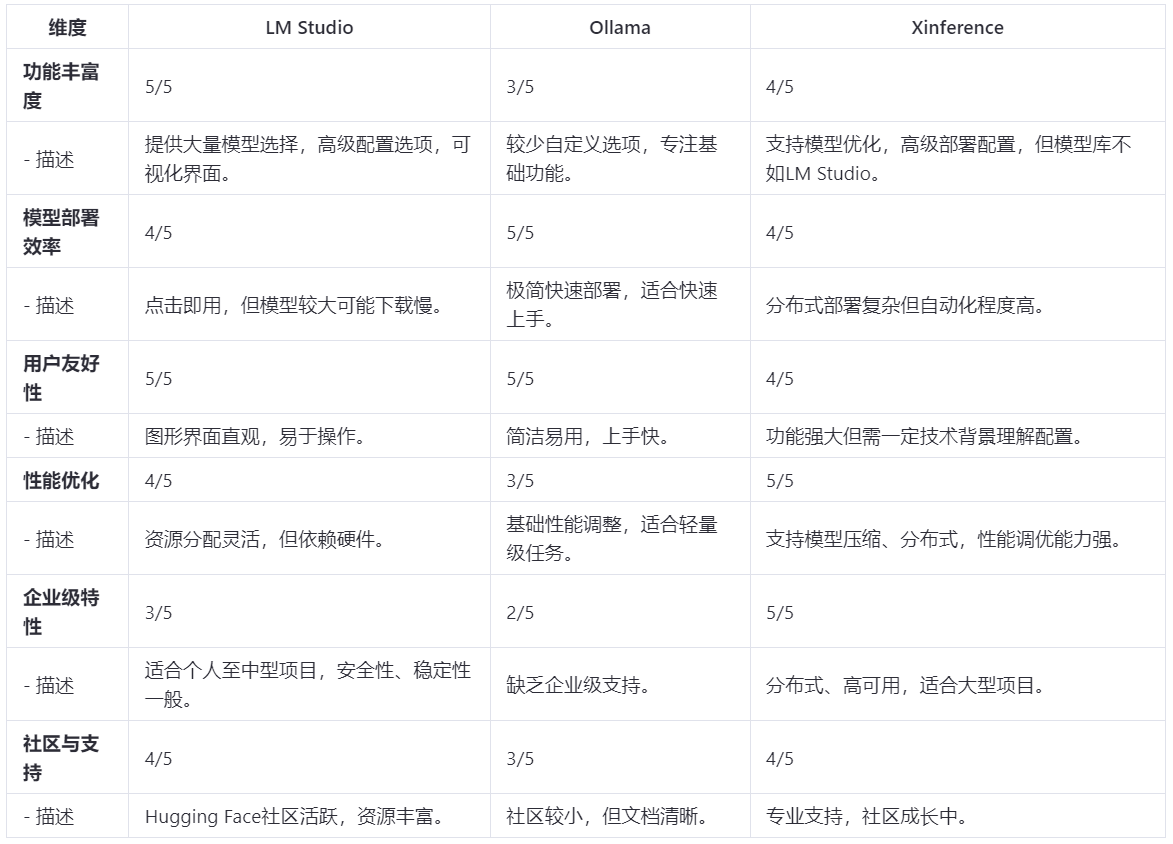
Task: Select LM Studio's 5/5 score for 用户友好性
Action: tap(159, 379)
